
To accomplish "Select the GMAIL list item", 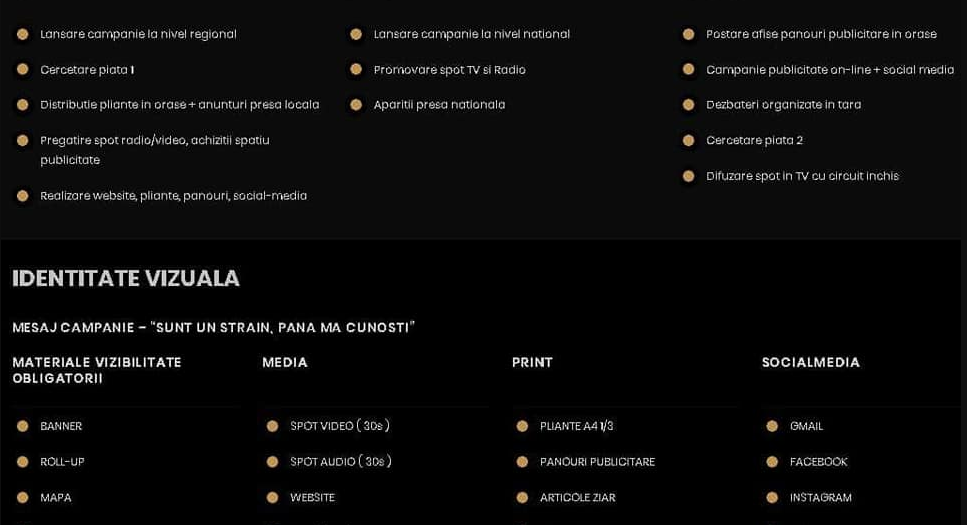I will [x=806, y=426].
